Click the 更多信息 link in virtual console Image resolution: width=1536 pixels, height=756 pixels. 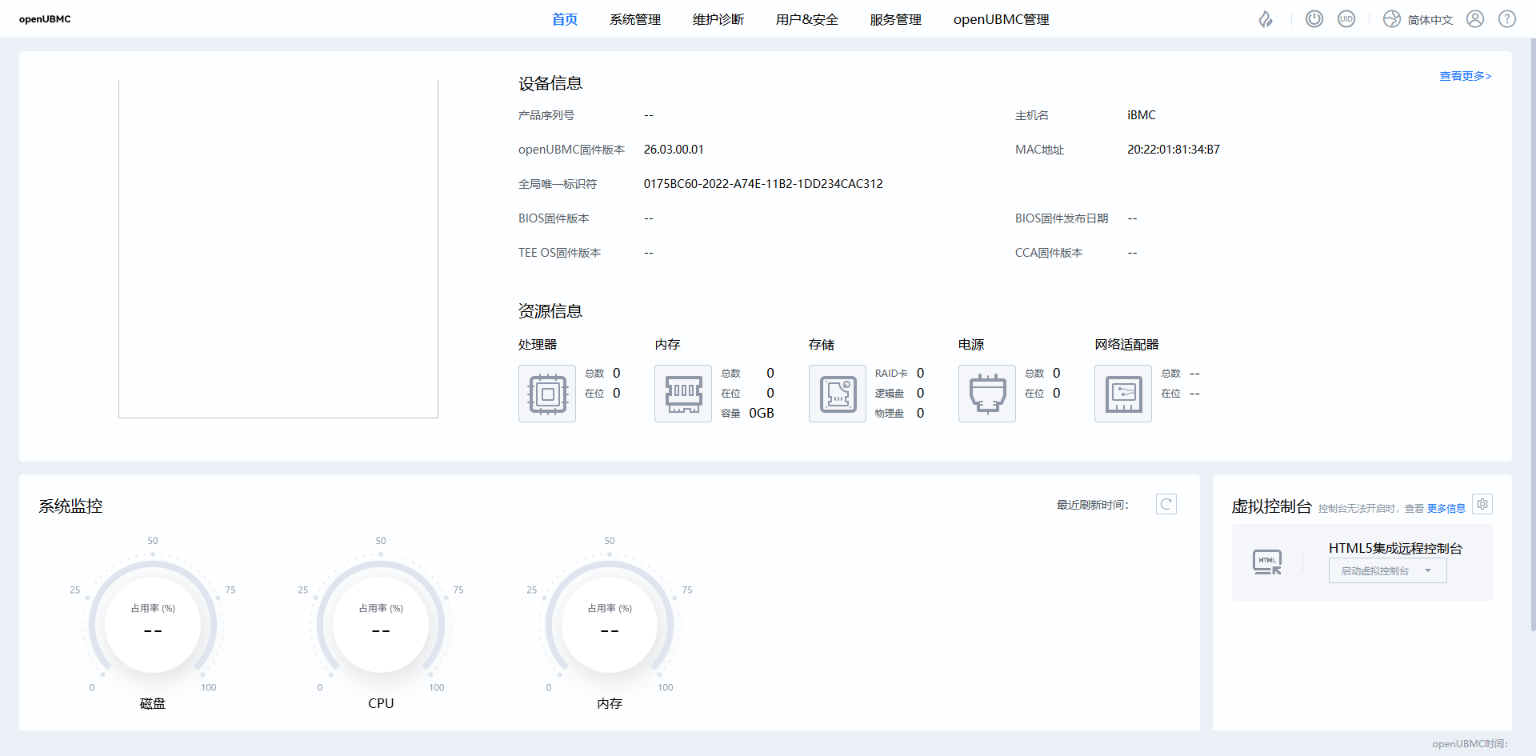[1446, 508]
